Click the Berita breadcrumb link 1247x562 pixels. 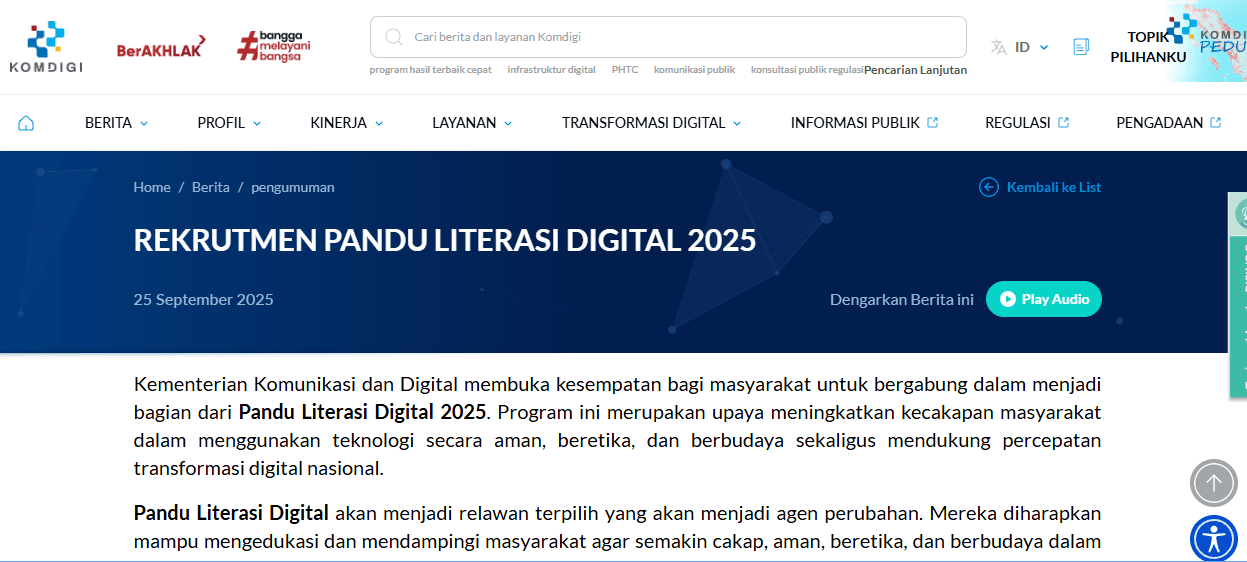[x=210, y=187]
